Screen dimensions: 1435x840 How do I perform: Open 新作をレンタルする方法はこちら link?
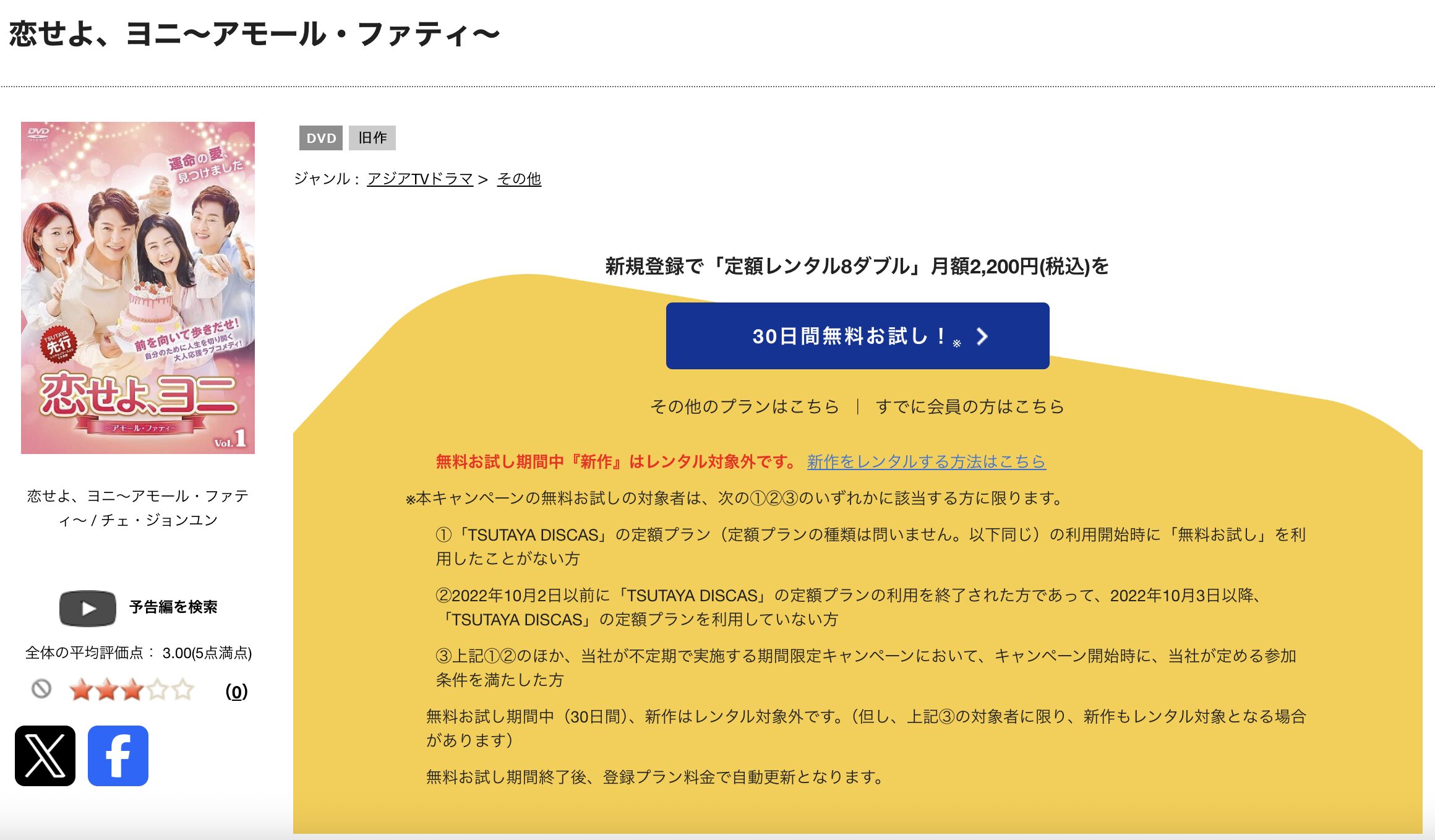tap(927, 461)
